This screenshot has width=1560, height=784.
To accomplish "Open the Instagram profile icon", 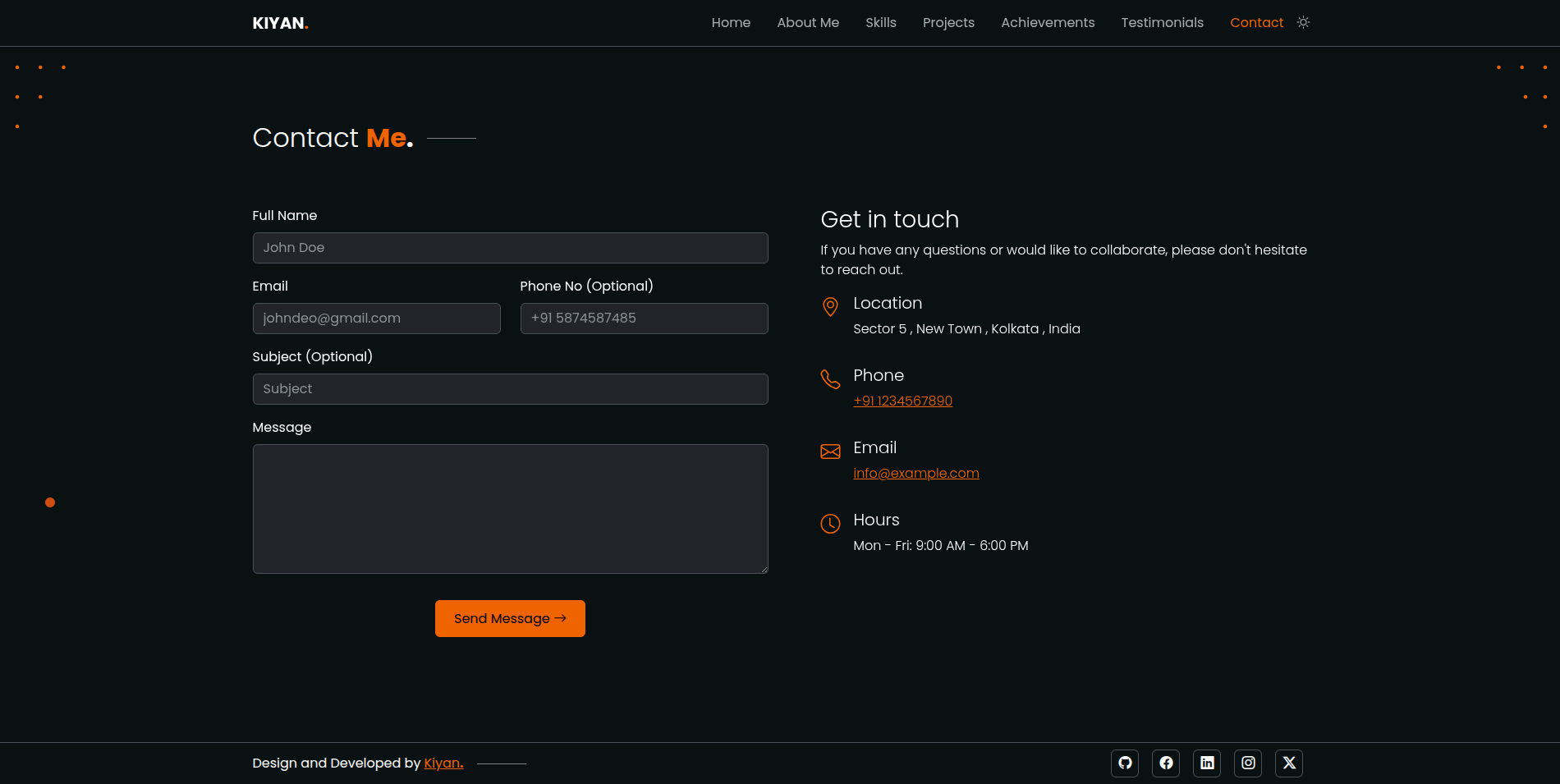I will click(1248, 763).
